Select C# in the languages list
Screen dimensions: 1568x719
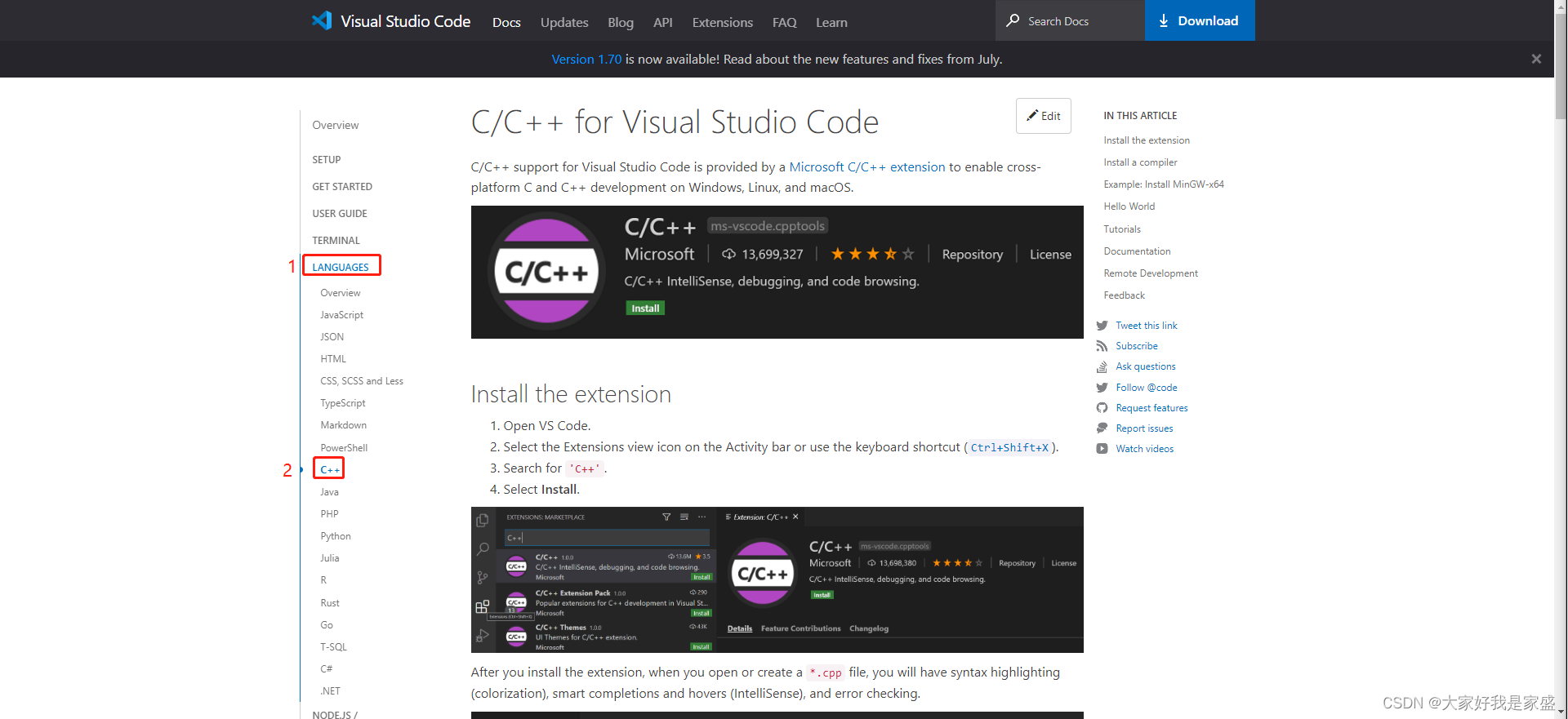point(327,669)
